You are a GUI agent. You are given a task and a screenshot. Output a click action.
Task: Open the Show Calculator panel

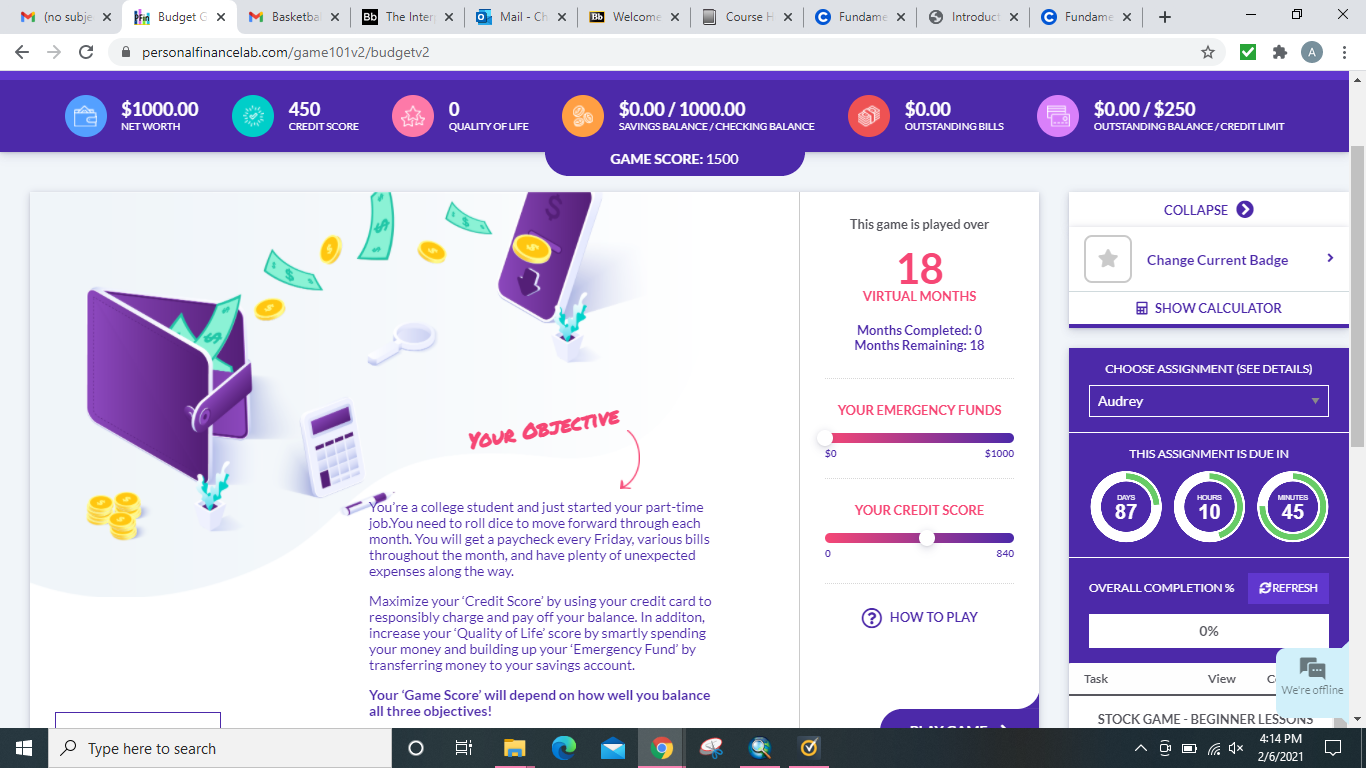coord(1208,308)
